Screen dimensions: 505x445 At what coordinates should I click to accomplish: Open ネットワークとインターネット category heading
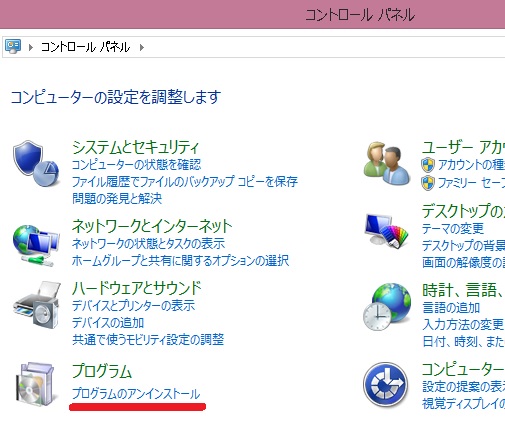pyautogui.click(x=152, y=226)
